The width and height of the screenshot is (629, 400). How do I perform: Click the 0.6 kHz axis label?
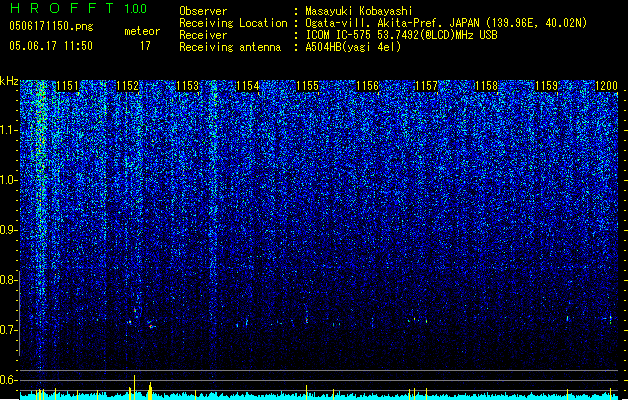(x=9, y=380)
